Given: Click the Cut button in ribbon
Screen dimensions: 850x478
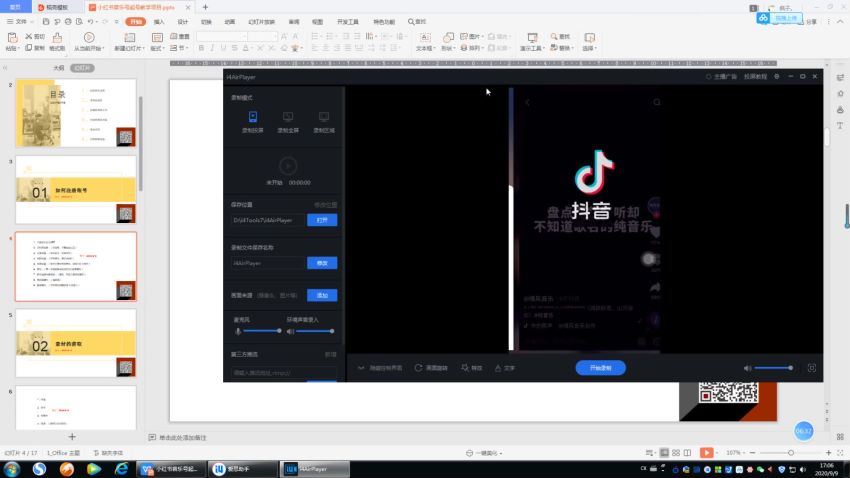Looking at the screenshot, I should [x=35, y=36].
